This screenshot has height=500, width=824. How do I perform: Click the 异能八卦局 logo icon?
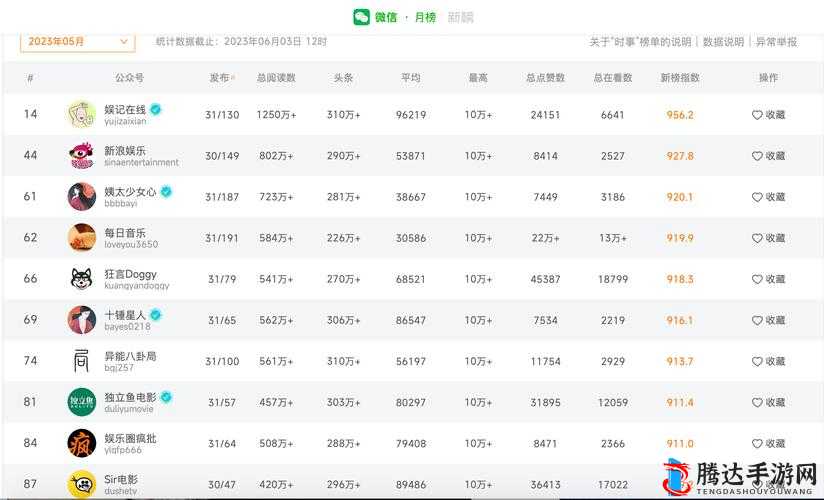pos(82,361)
